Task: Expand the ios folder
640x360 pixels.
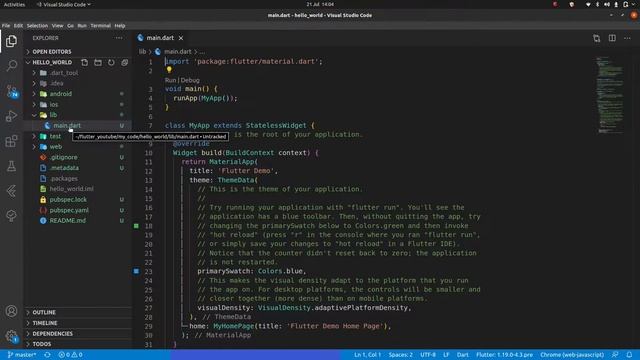Action: (x=53, y=104)
